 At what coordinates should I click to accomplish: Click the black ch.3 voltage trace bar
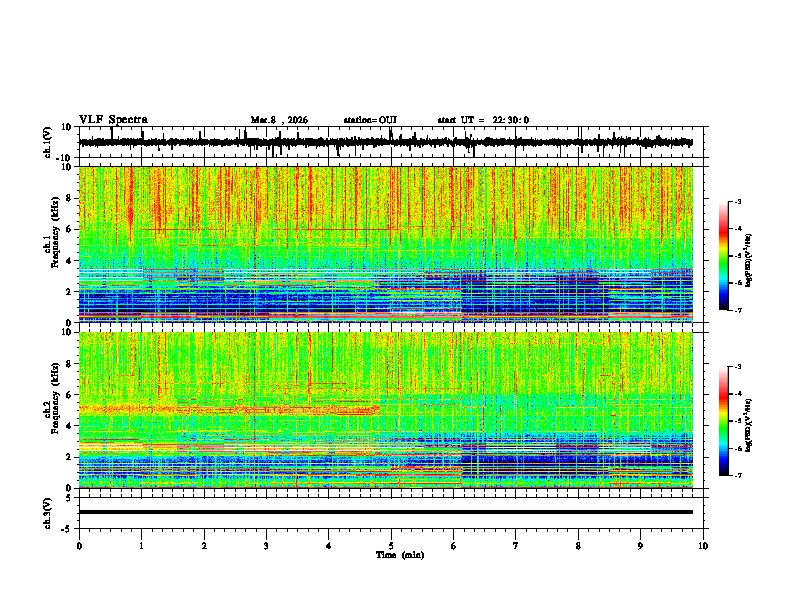point(385,512)
